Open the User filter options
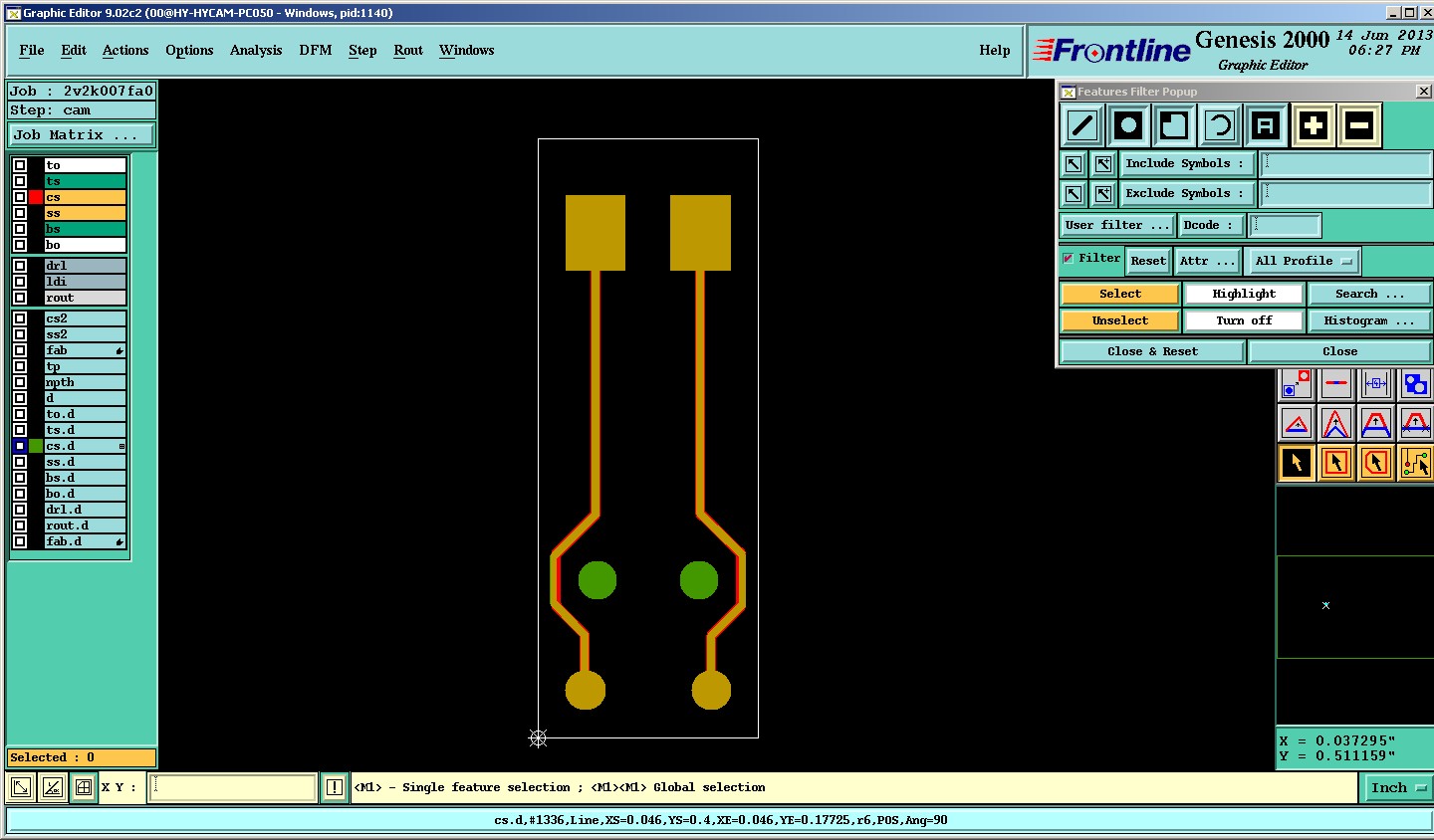Viewport: 1434px width, 840px height. (x=1116, y=225)
